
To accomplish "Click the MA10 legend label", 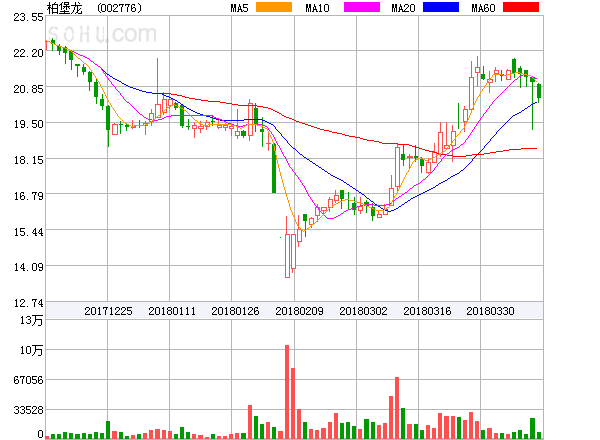I will click(x=317, y=8).
